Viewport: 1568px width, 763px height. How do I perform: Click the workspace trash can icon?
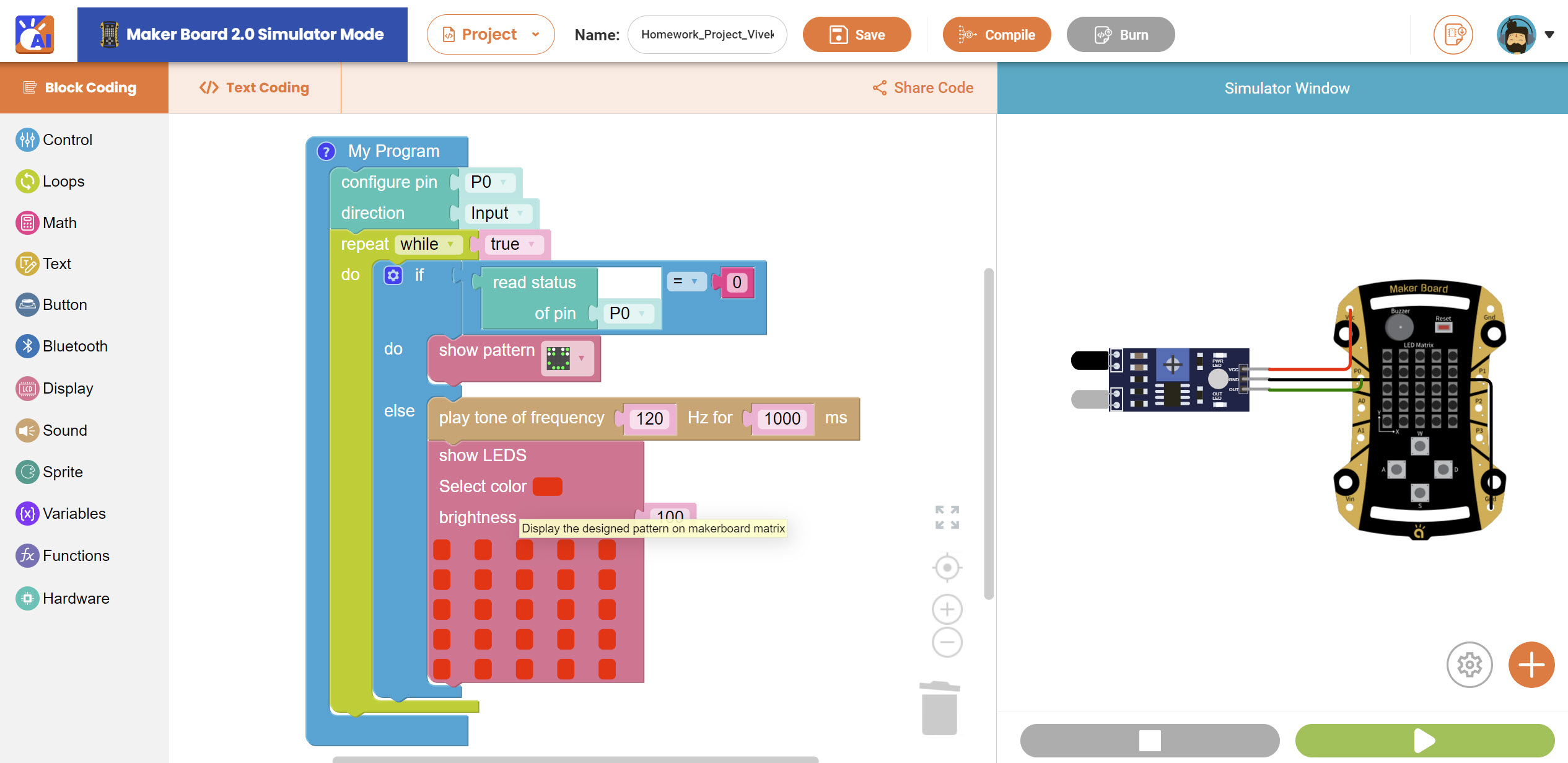click(x=939, y=708)
